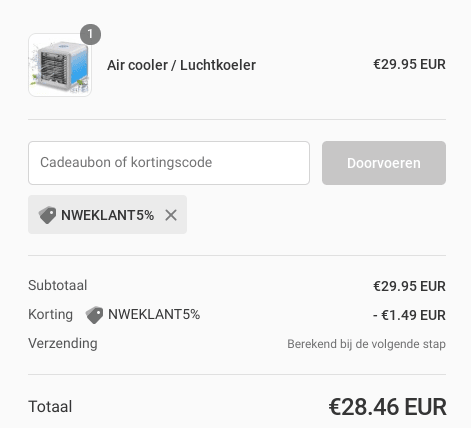
Task: Click the NWEKLANT5% text in Korting row
Action: (154, 314)
